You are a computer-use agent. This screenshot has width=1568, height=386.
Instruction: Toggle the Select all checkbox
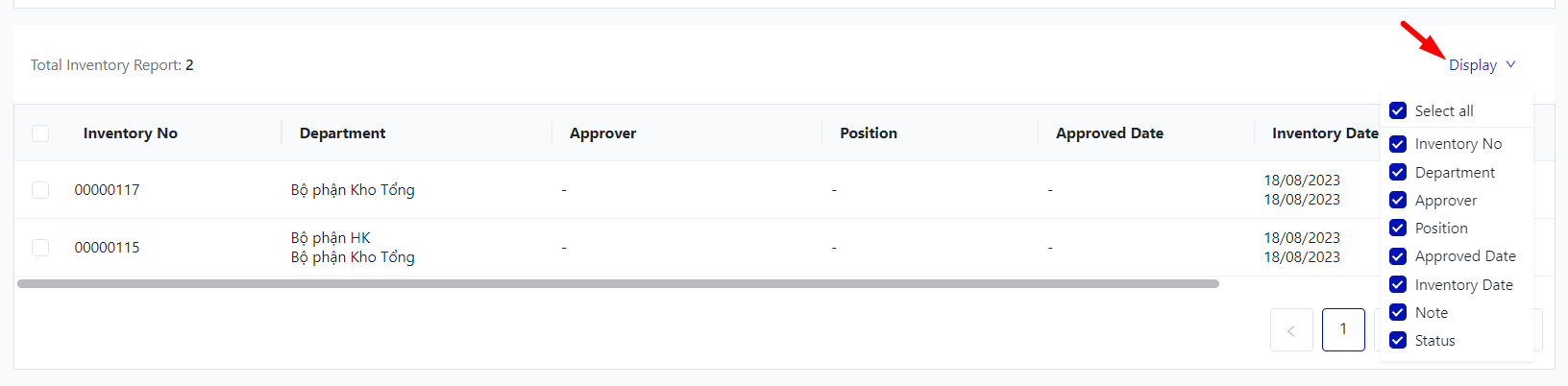pyautogui.click(x=1398, y=111)
